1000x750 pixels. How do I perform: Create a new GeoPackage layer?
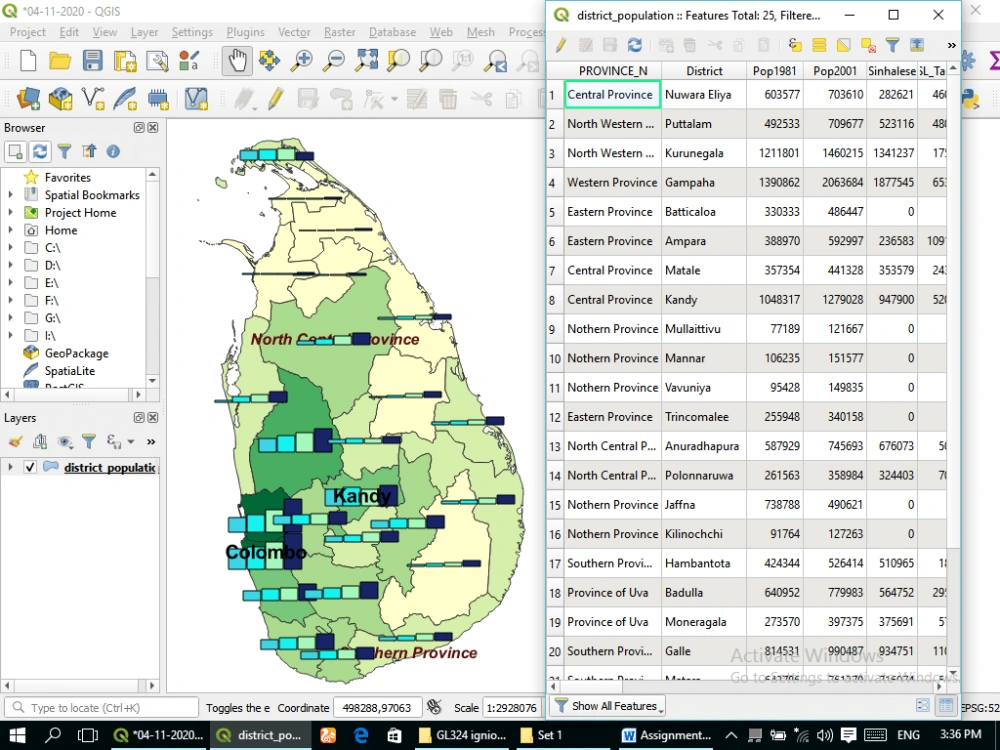[x=60, y=99]
